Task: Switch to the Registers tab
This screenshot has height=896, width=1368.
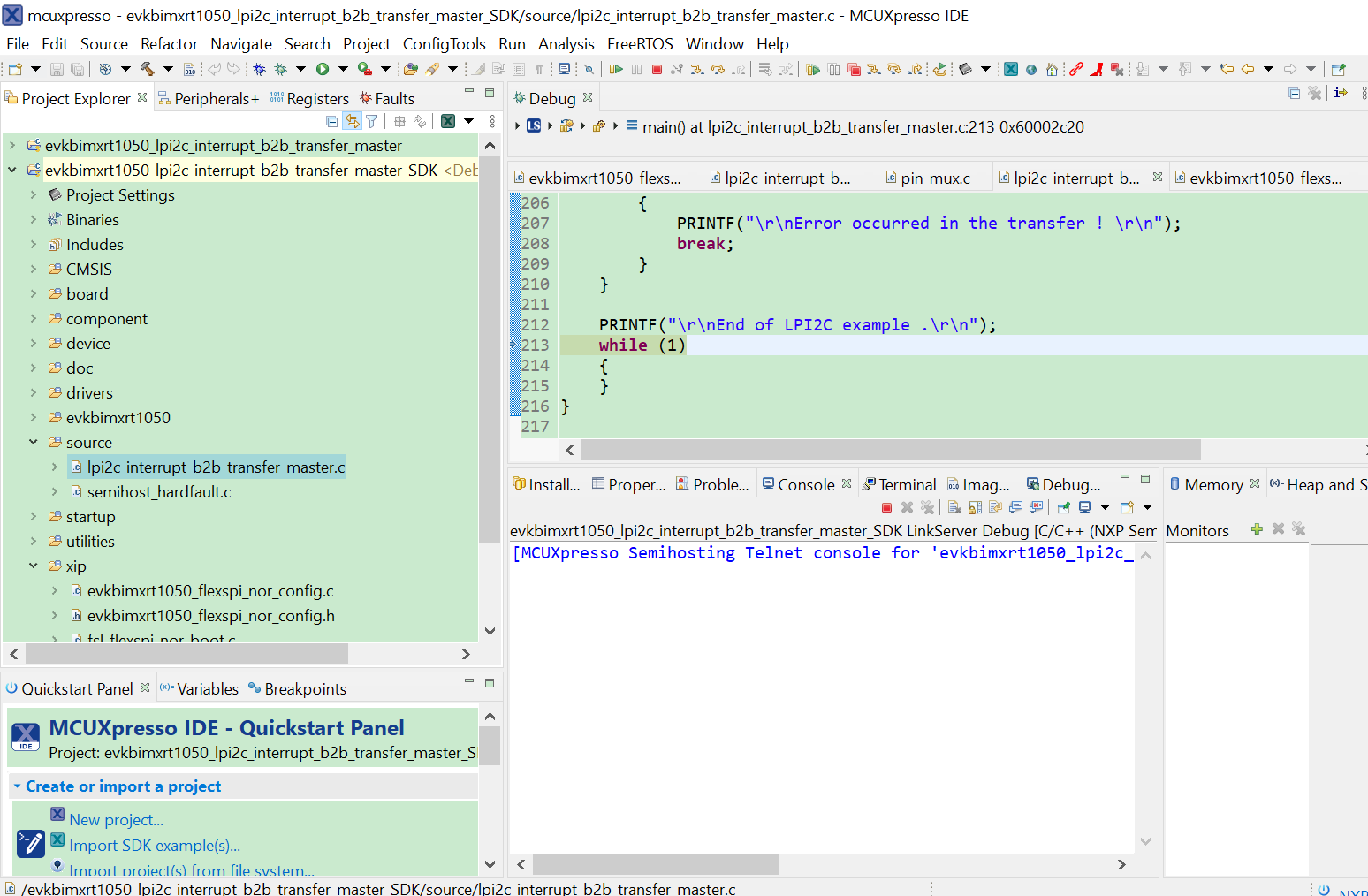Action: pos(316,99)
